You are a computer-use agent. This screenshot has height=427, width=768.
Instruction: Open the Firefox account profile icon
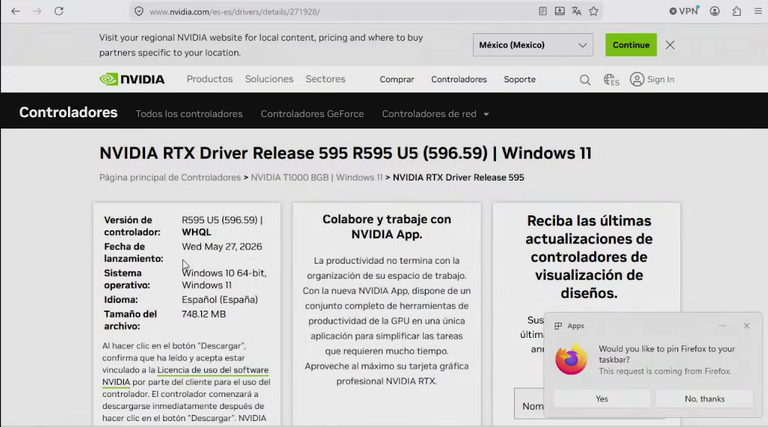(715, 11)
